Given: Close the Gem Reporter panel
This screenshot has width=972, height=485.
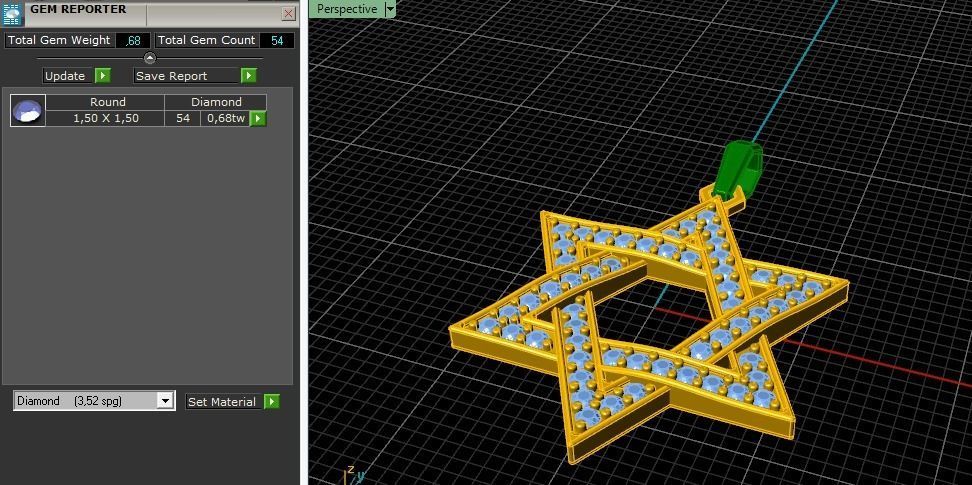Looking at the screenshot, I should [x=288, y=13].
